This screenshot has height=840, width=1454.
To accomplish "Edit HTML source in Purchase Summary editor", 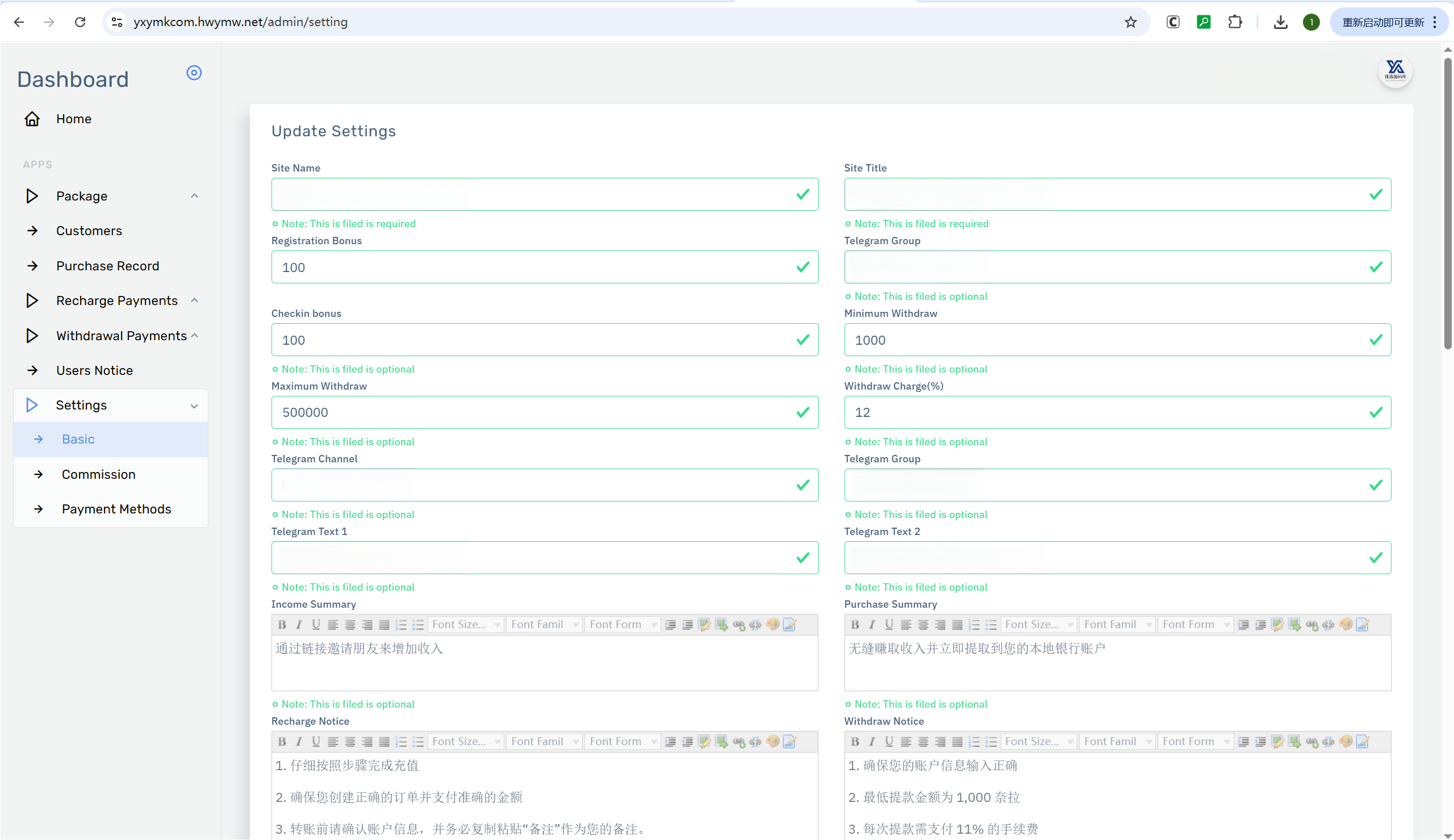I will coord(1363,624).
